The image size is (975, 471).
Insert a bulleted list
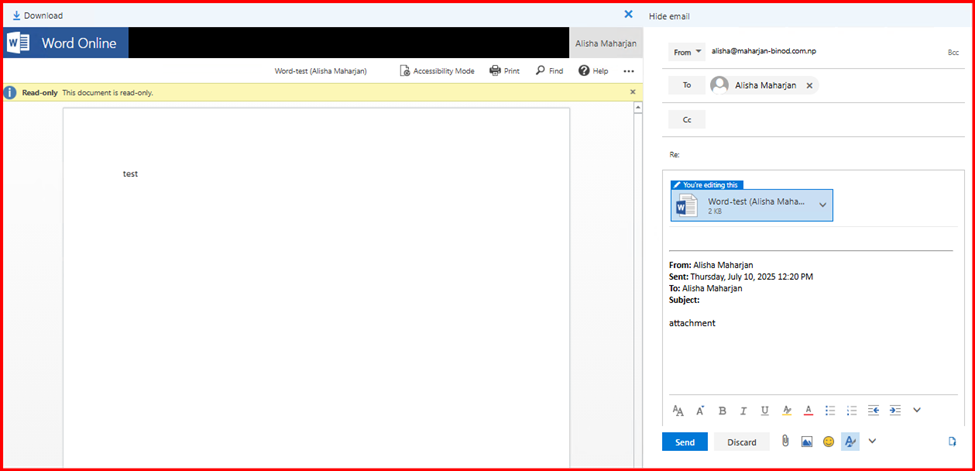click(x=830, y=410)
